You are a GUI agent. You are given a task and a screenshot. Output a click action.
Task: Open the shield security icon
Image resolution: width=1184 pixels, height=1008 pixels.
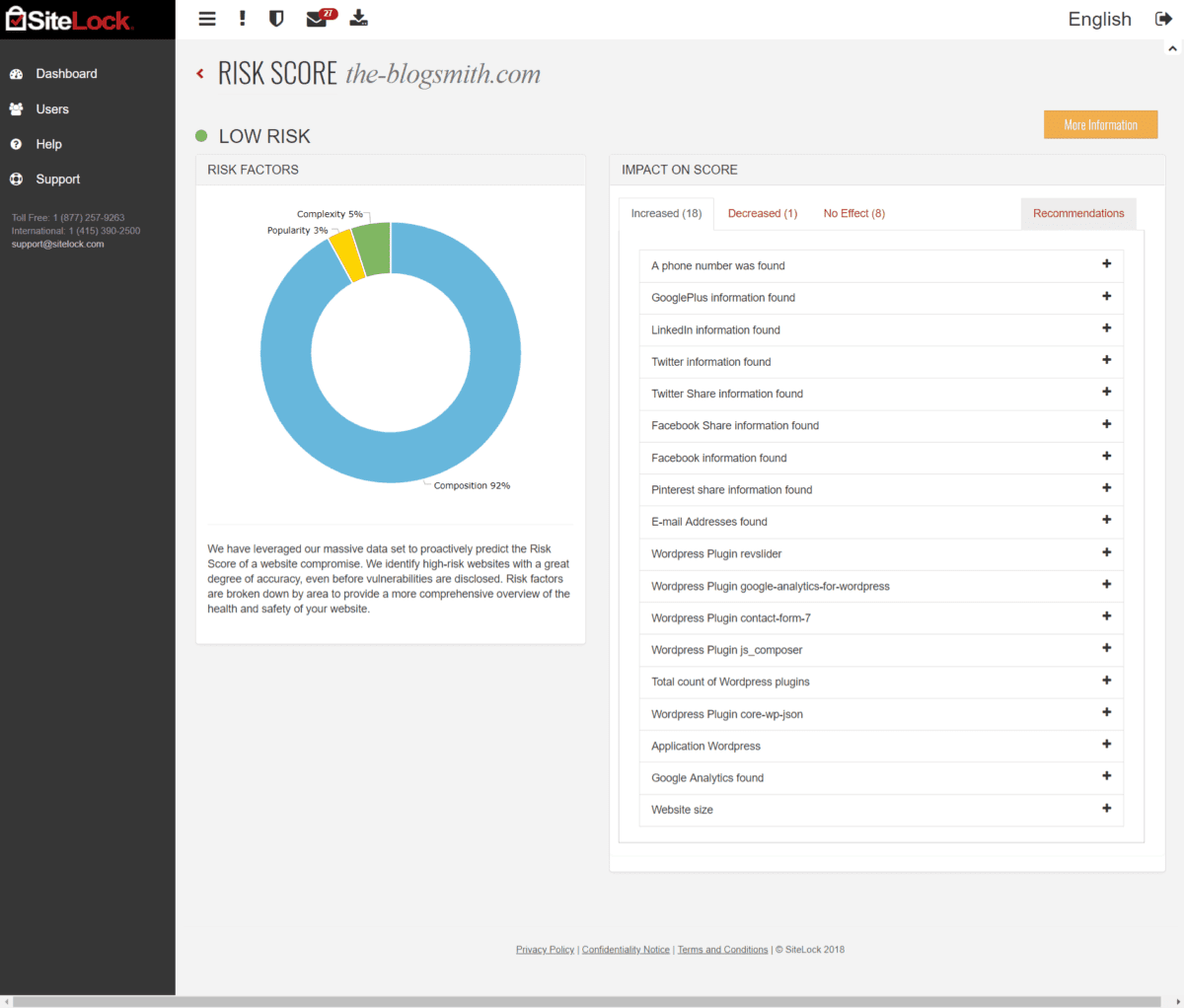276,19
